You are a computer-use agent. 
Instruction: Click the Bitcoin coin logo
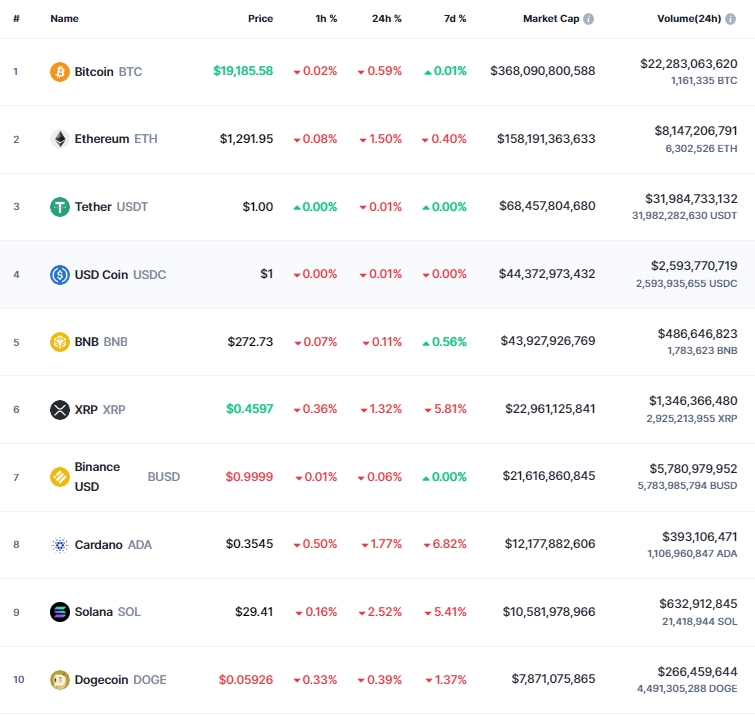click(60, 72)
